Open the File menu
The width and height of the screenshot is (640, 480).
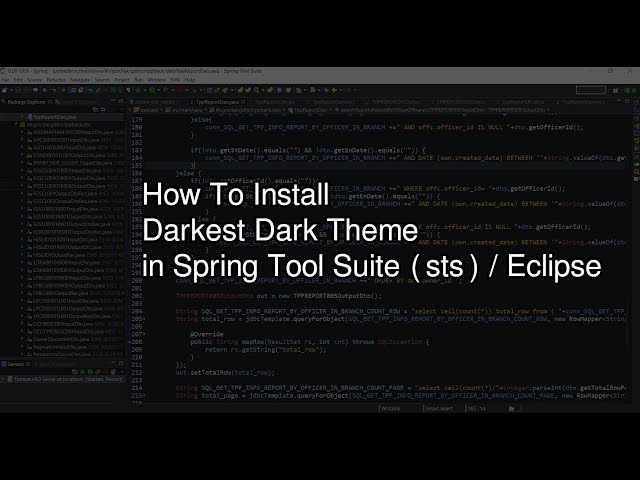pyautogui.click(x=5, y=80)
